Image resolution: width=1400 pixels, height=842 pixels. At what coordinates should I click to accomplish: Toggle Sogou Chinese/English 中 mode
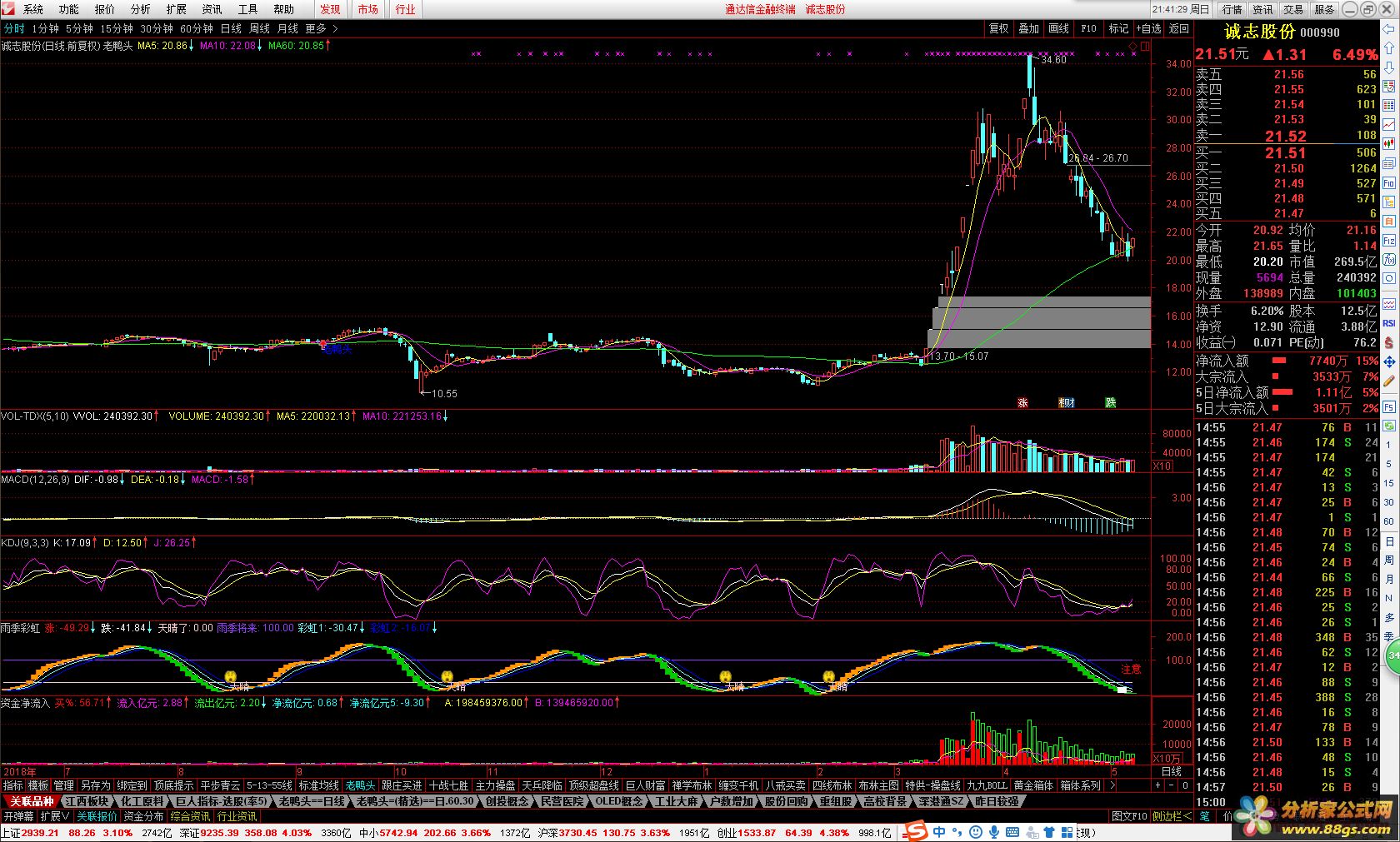[939, 832]
